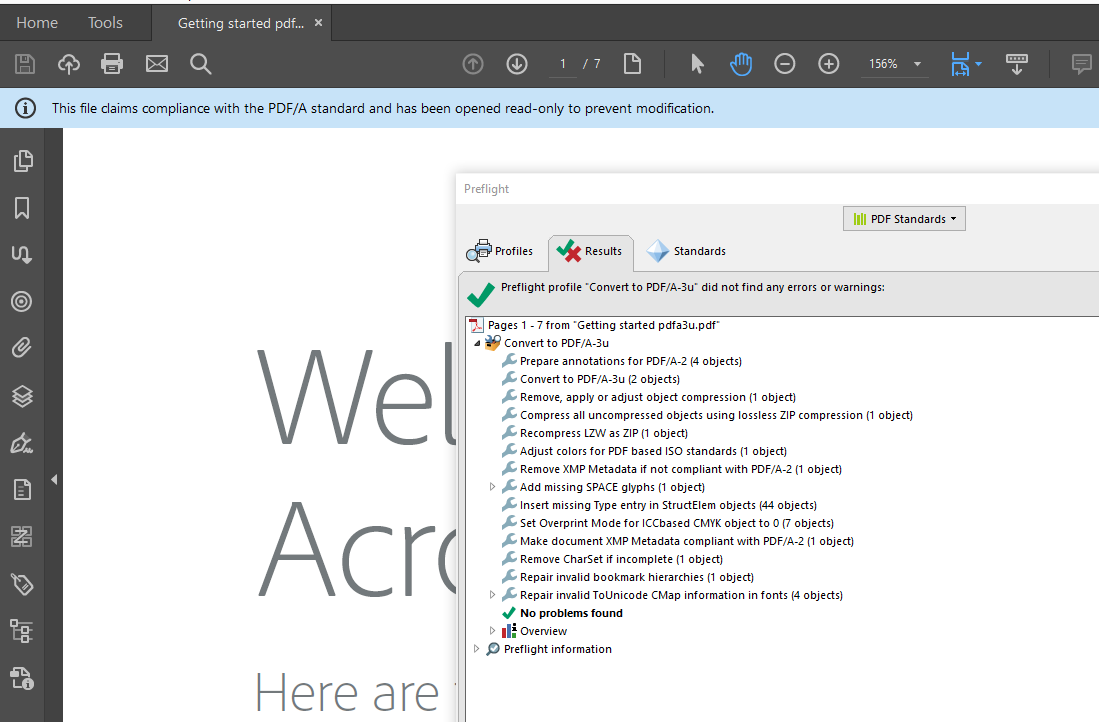1099x722 pixels.
Task: Expand the Preflight information node
Action: click(x=477, y=649)
